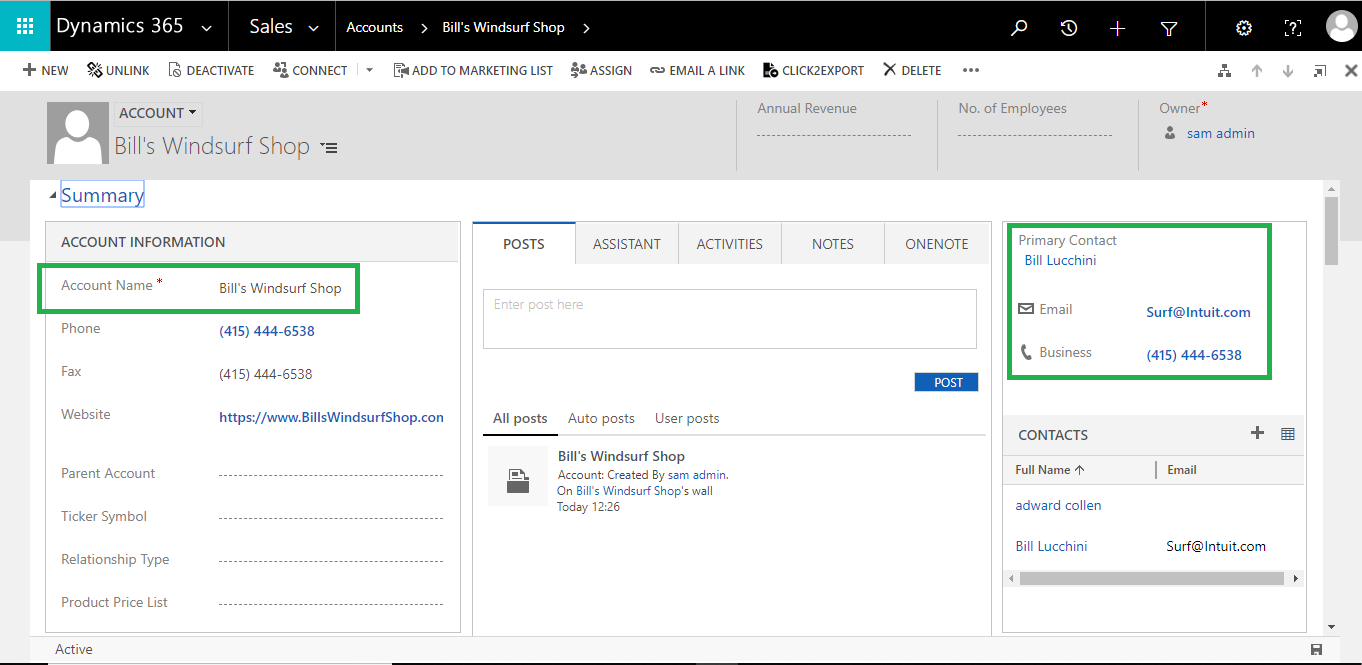Open primary contact Bill Lucchini link

click(x=1060, y=260)
